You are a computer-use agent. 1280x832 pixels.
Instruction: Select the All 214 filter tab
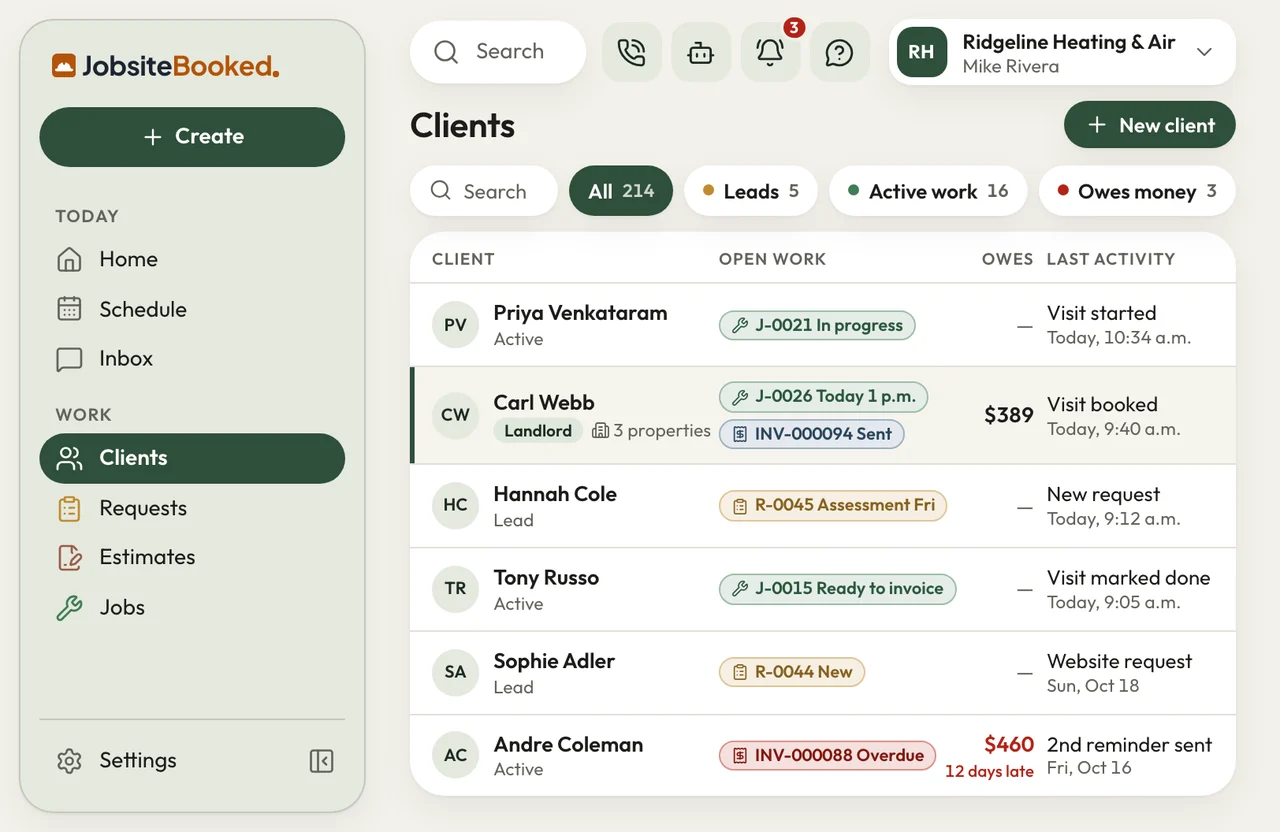(621, 191)
